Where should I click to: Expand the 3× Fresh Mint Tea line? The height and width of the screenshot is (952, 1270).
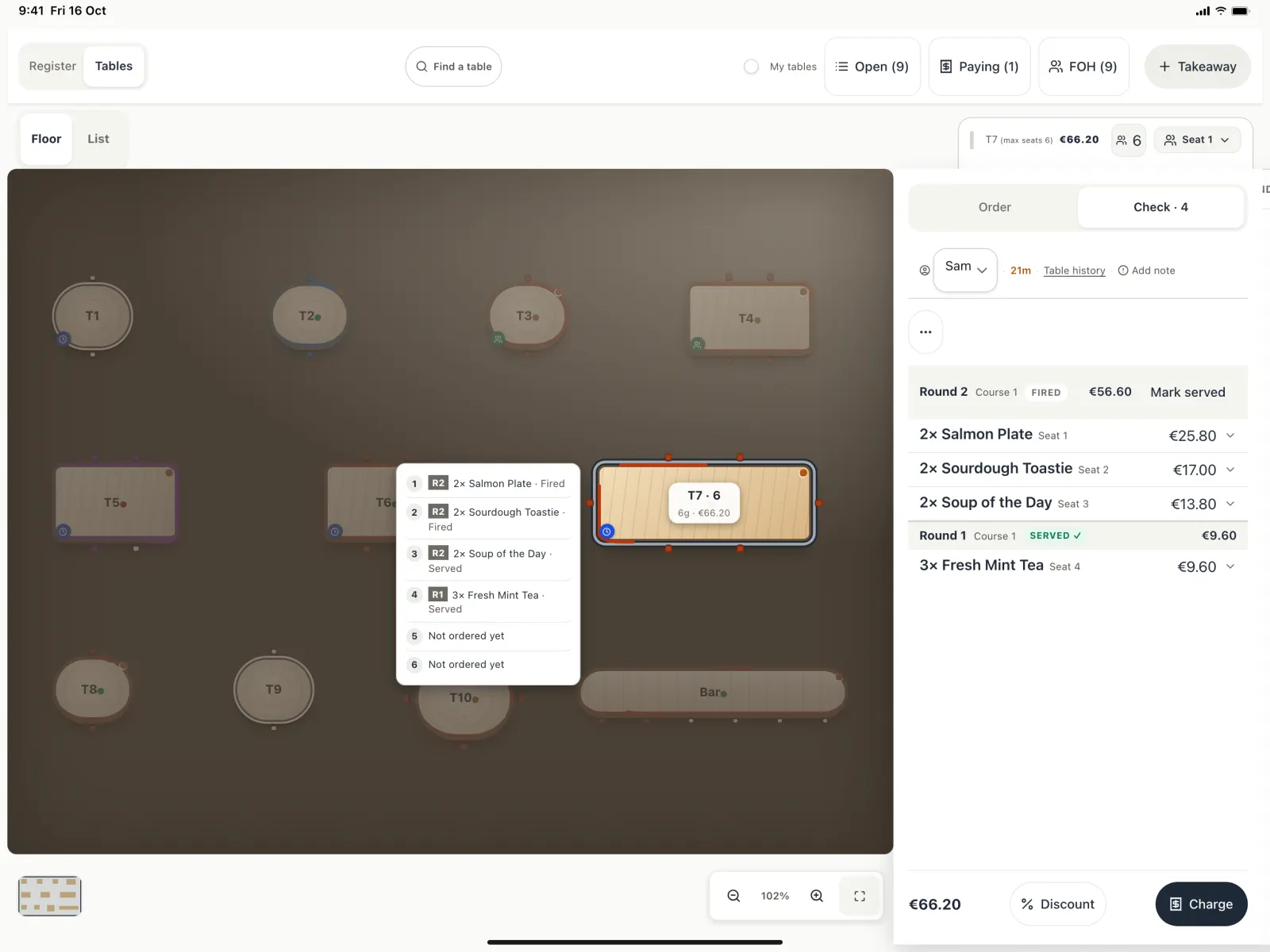tap(1230, 566)
